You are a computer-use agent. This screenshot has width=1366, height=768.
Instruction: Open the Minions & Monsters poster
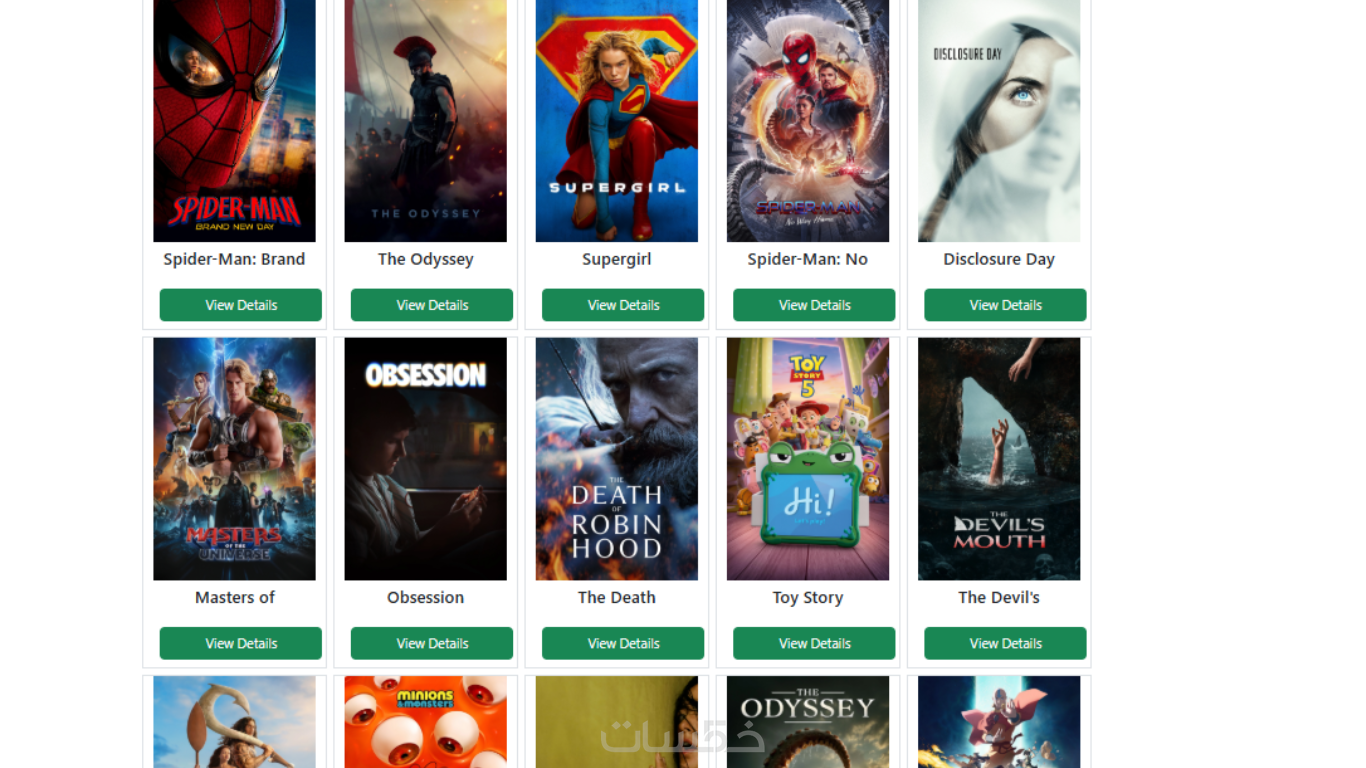(x=425, y=722)
